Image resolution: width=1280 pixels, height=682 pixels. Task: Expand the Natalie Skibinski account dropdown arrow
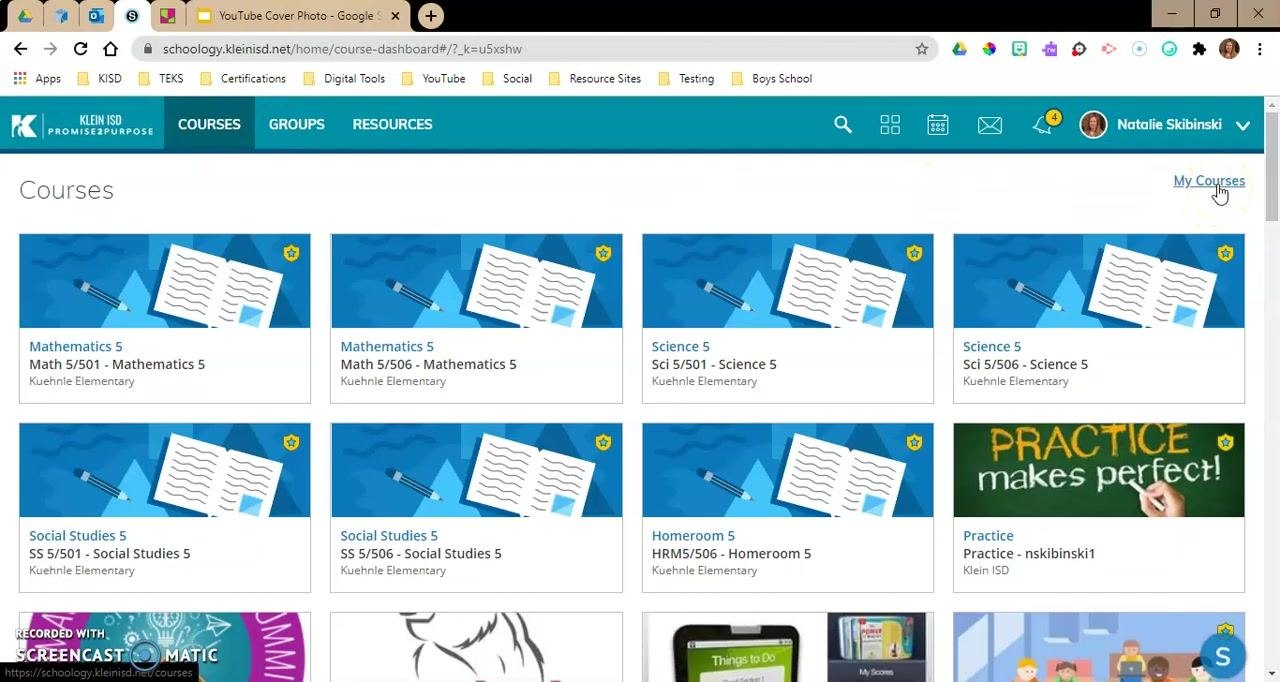(1242, 125)
